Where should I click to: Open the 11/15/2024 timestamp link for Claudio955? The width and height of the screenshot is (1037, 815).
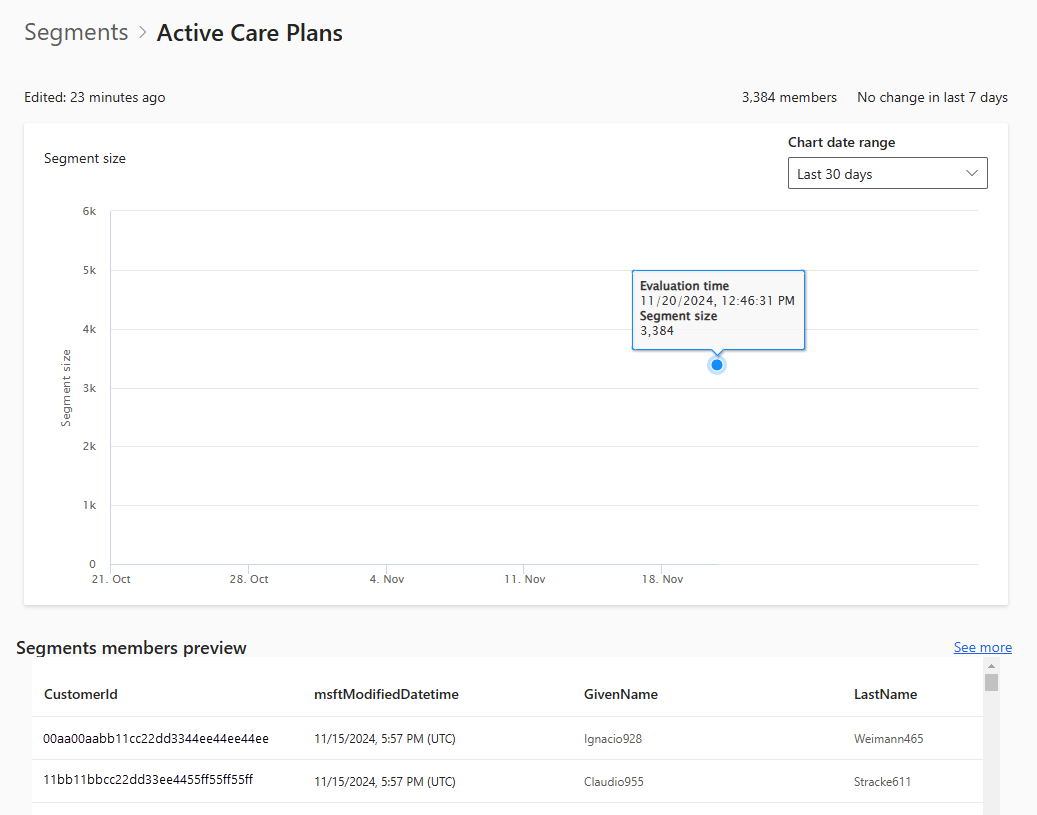pyautogui.click(x=385, y=781)
